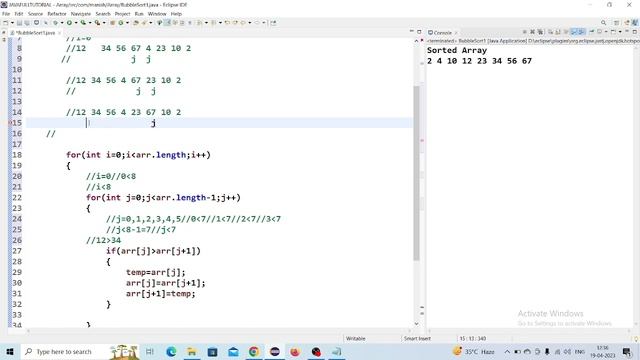Click the Open Perspective icon
The width and height of the screenshot is (640, 360).
coord(616,23)
